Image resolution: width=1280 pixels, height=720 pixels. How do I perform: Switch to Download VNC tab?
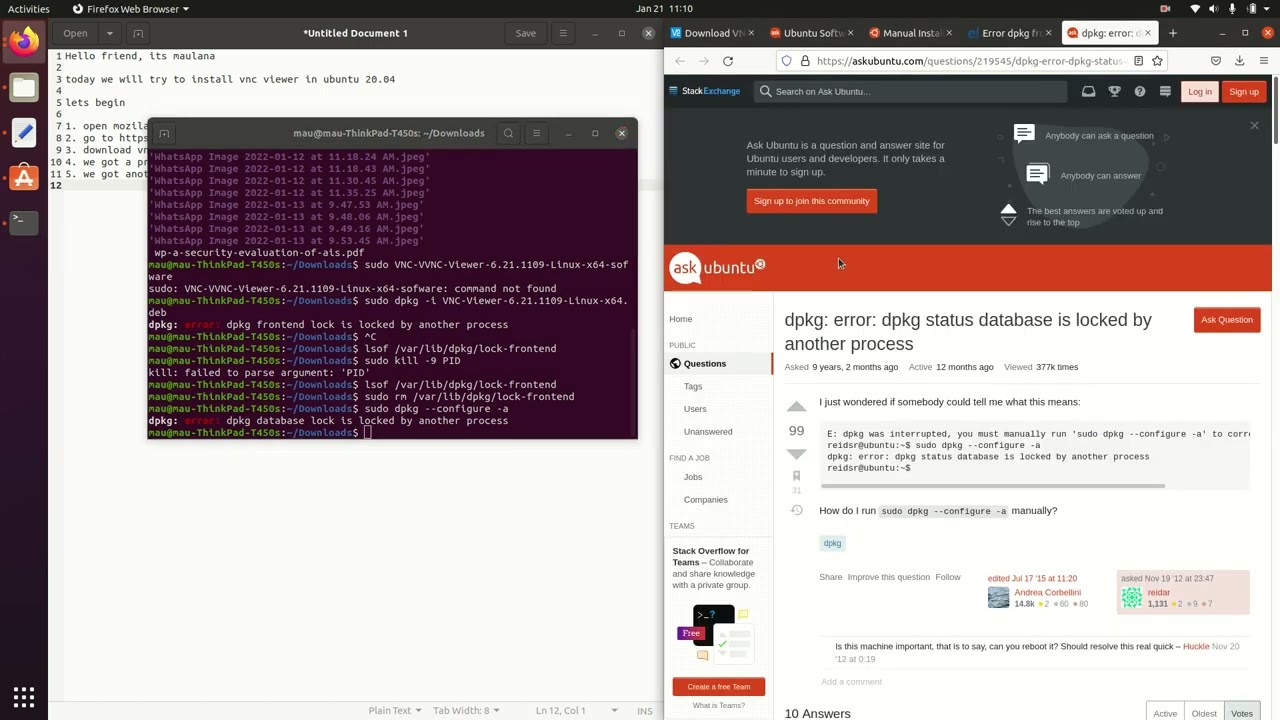pos(713,33)
